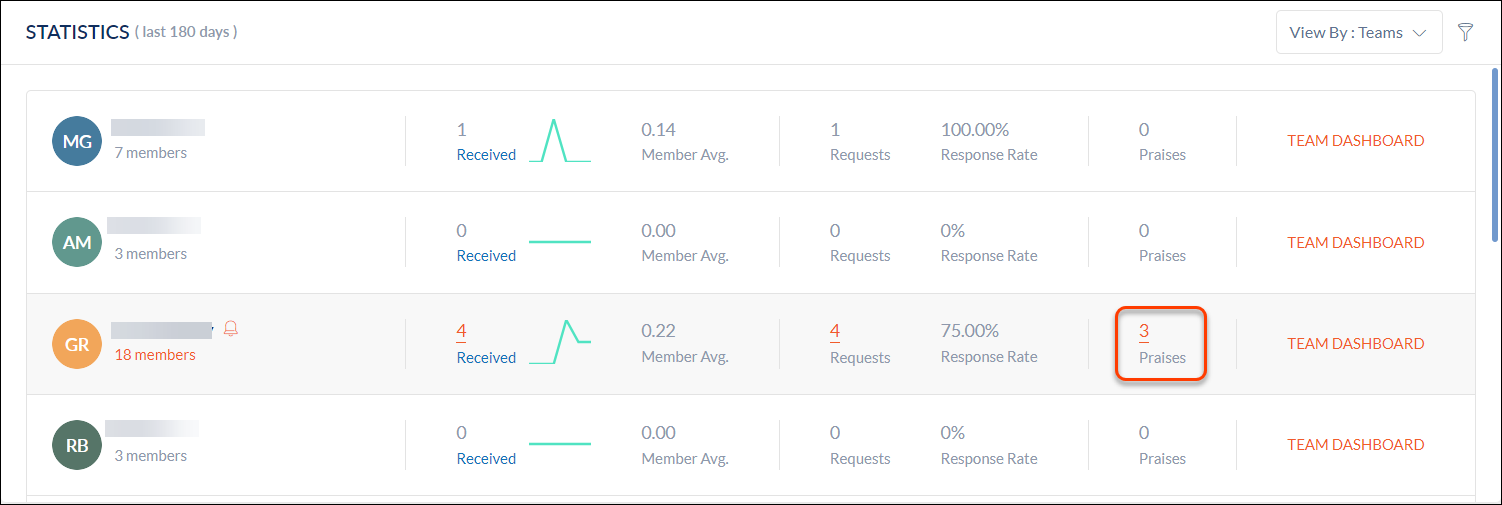Click the STATISTICS heading
Viewport: 1502px width, 505px height.
(77, 32)
